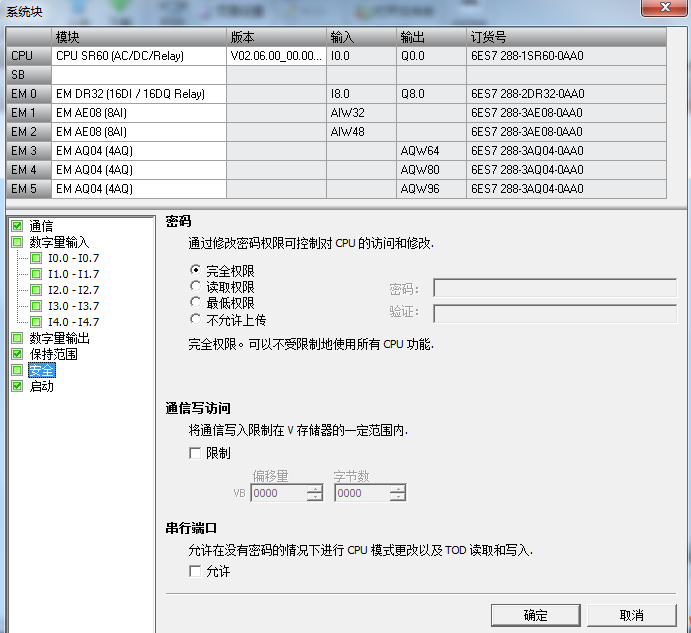This screenshot has width=691, height=633.
Task: Click the green icon next to 通信
Action: click(x=16, y=226)
